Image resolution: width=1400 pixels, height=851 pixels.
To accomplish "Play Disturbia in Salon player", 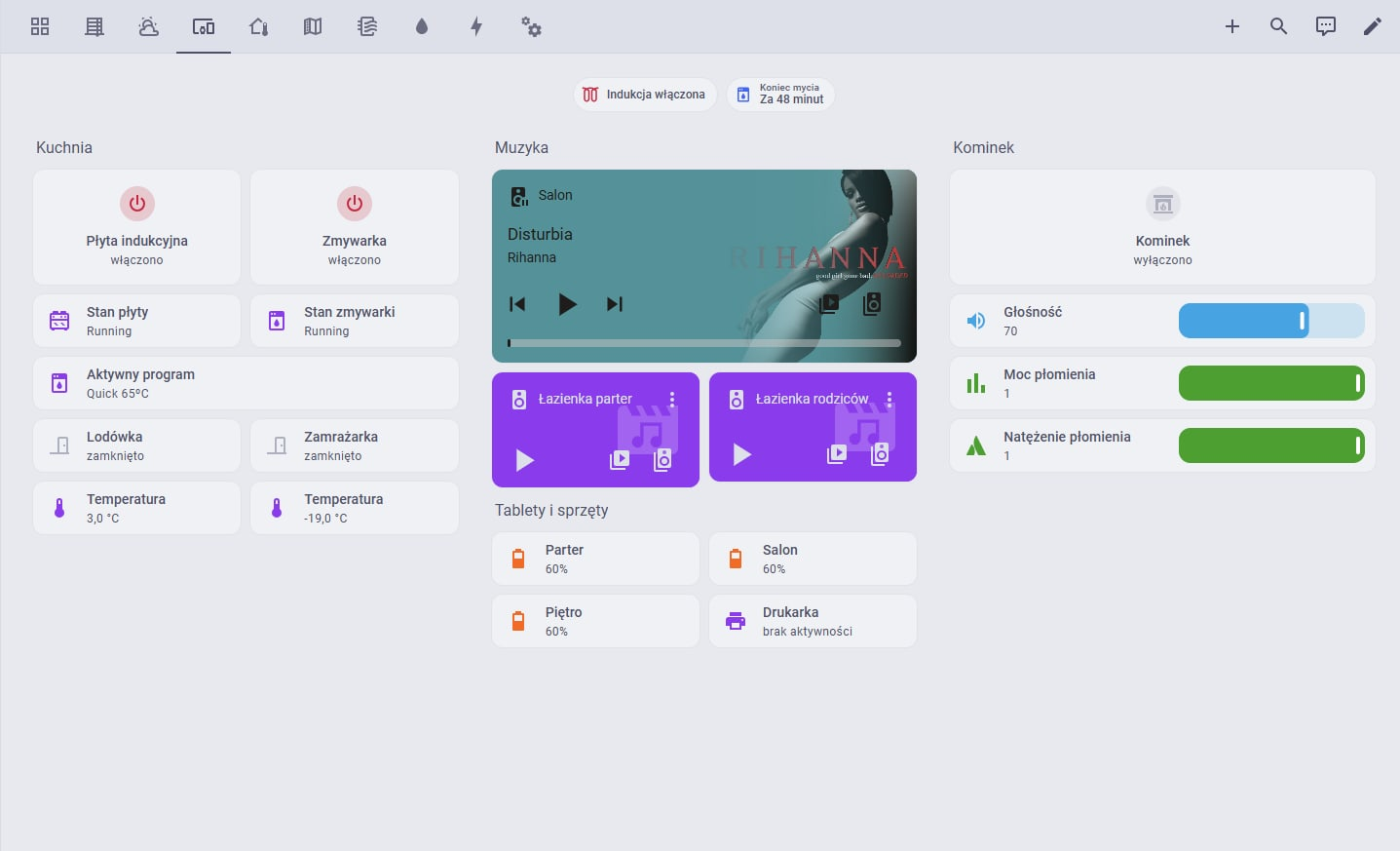I will 567,304.
